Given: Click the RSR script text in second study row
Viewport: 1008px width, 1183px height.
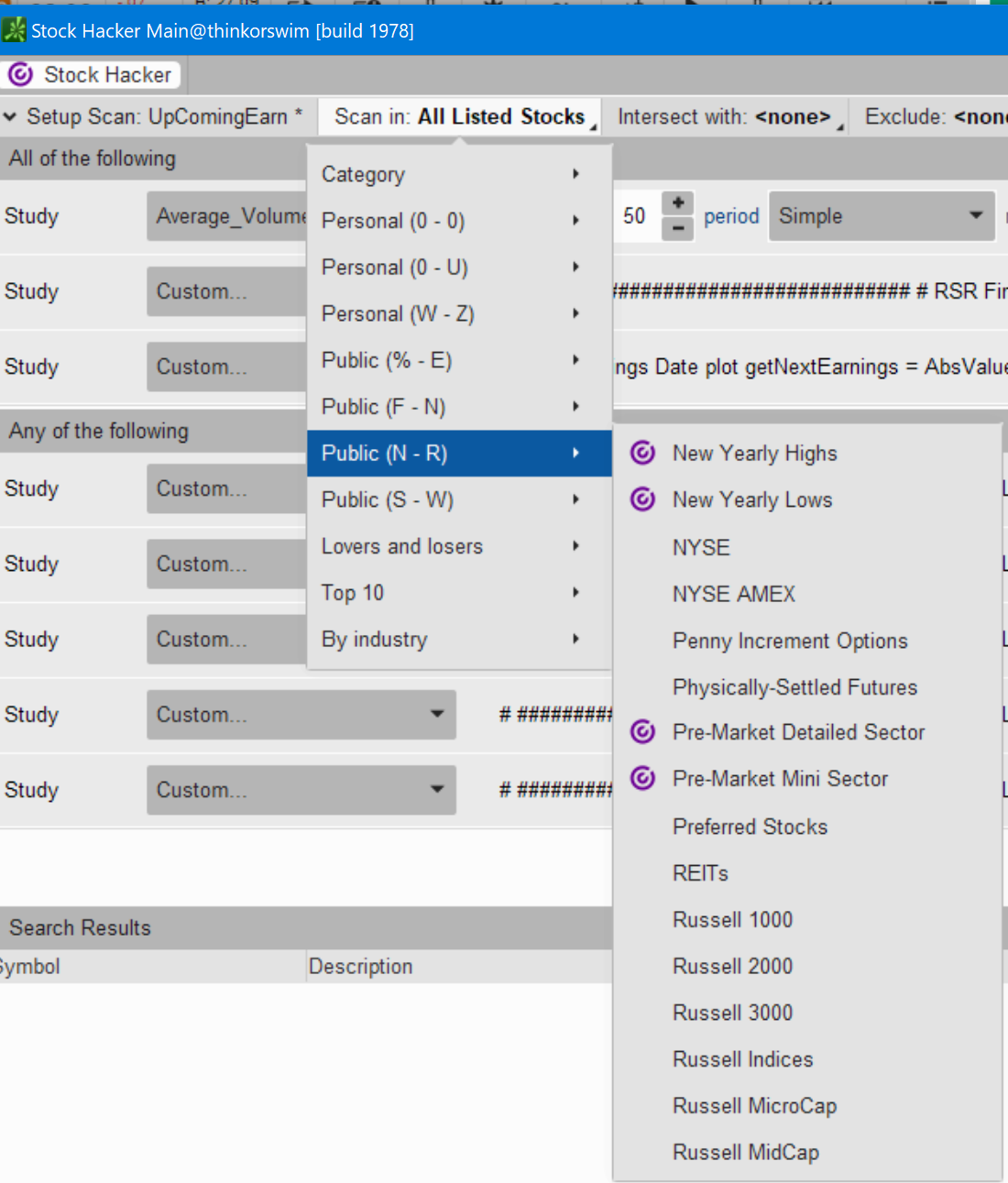Looking at the screenshot, I should 810,291.
